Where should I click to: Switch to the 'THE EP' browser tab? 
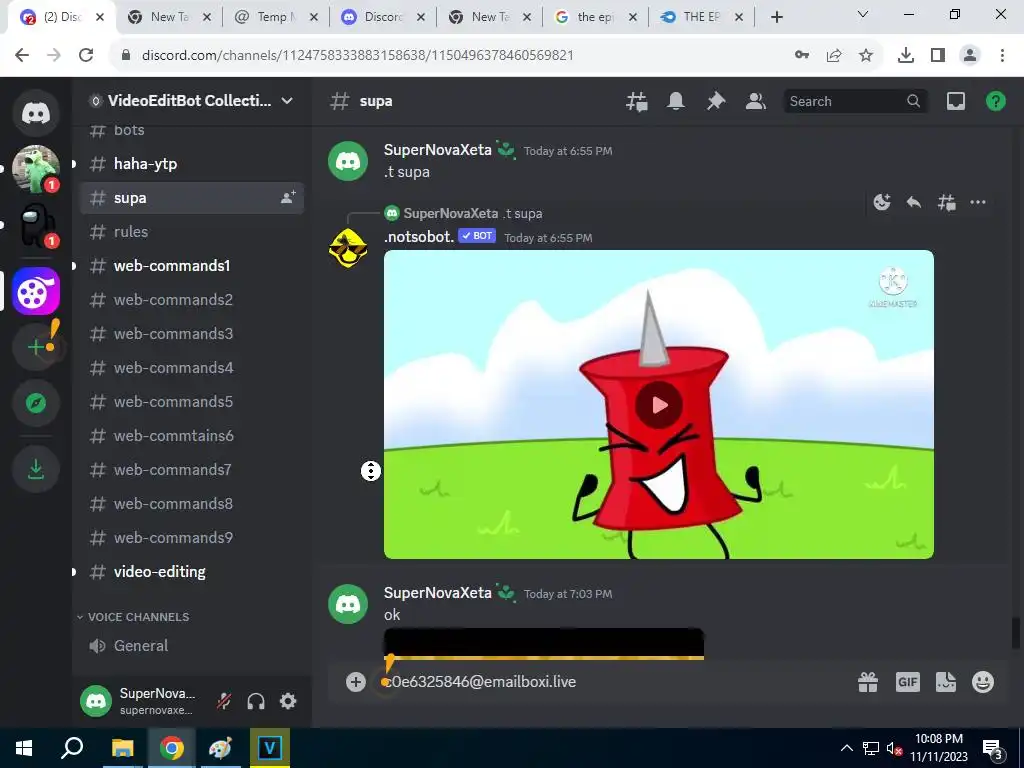(x=702, y=17)
